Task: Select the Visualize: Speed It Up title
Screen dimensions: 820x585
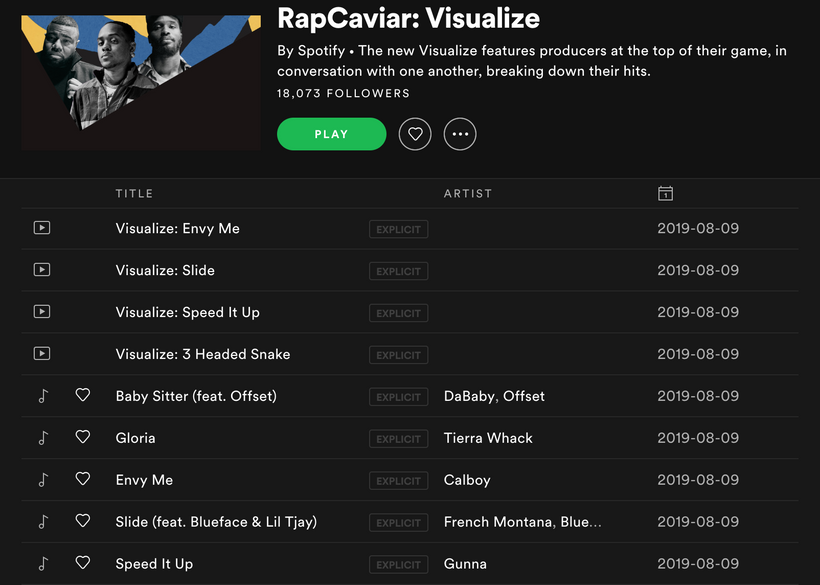Action: [188, 313]
